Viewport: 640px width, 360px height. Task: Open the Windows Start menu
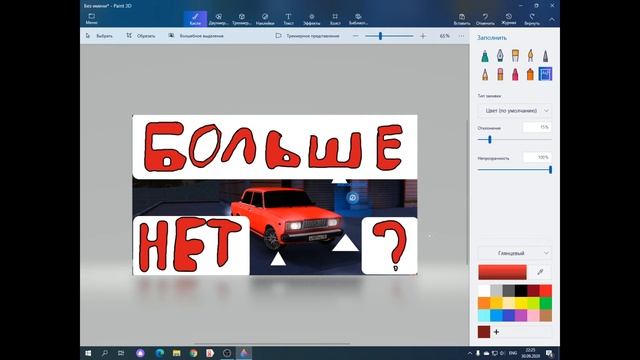click(x=88, y=353)
